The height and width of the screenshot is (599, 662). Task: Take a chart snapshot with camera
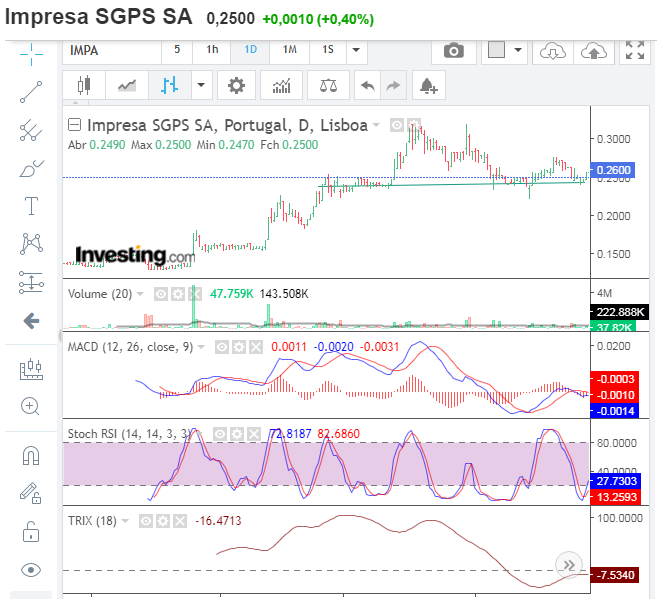(454, 51)
